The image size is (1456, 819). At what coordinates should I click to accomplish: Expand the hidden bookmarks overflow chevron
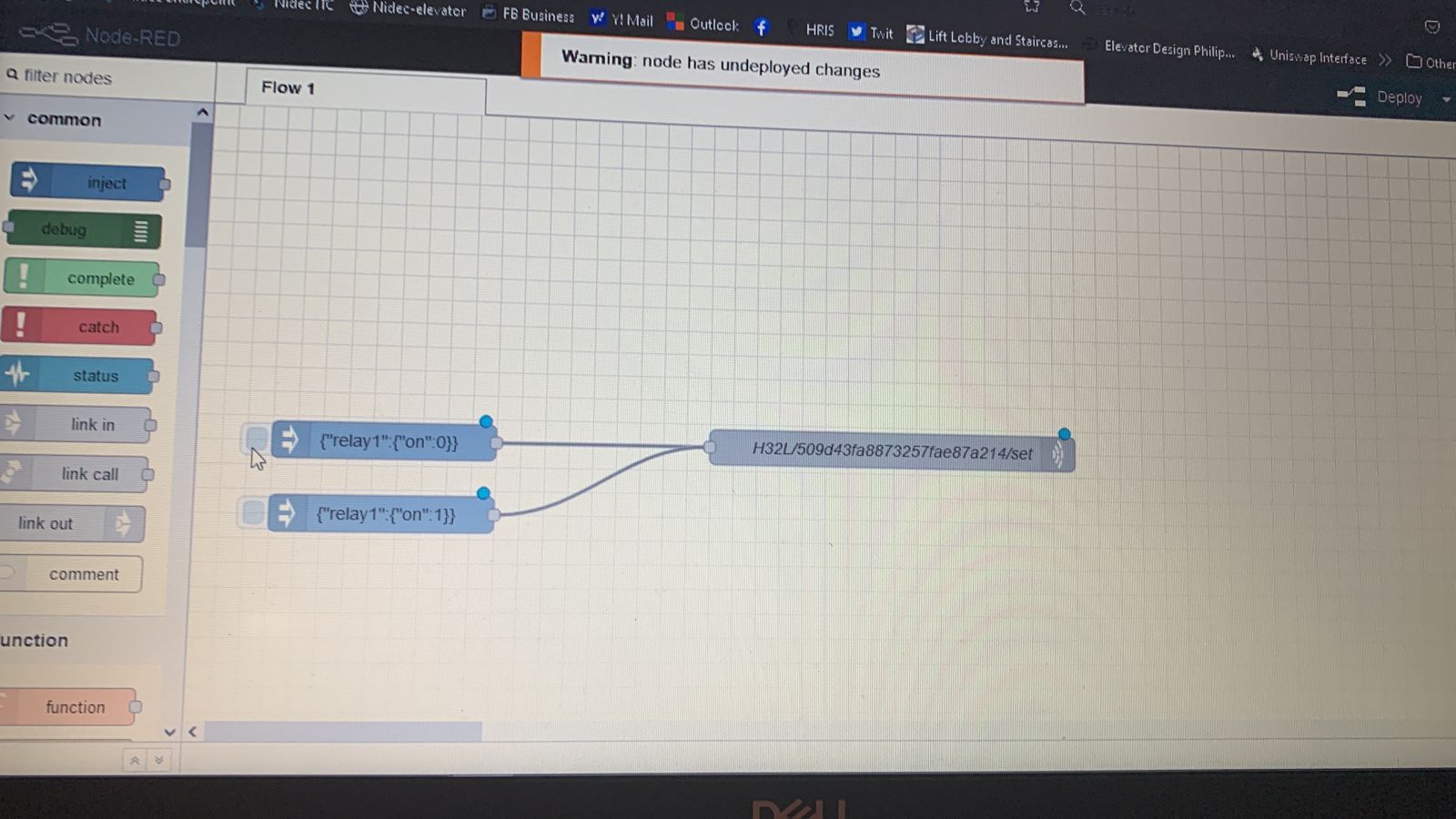pos(1385,60)
